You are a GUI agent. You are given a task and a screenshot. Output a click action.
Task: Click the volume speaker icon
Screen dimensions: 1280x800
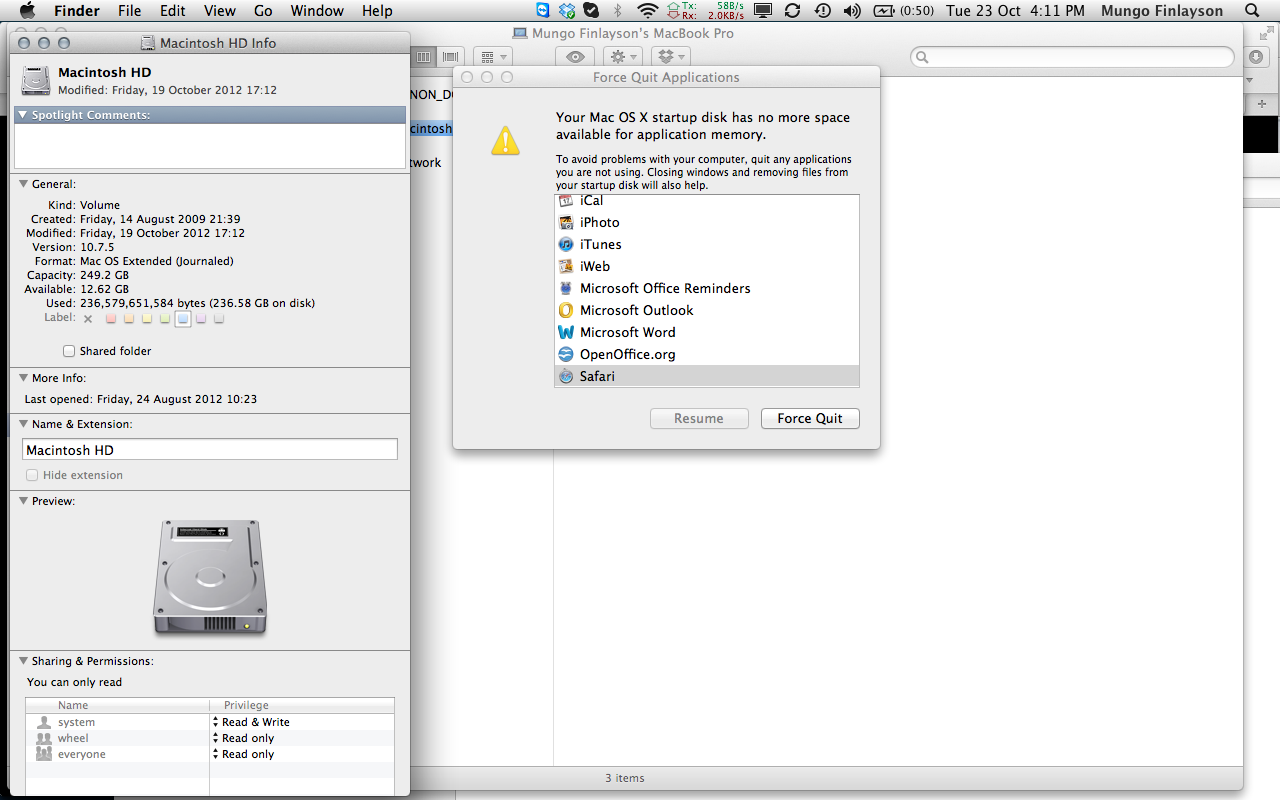[852, 11]
